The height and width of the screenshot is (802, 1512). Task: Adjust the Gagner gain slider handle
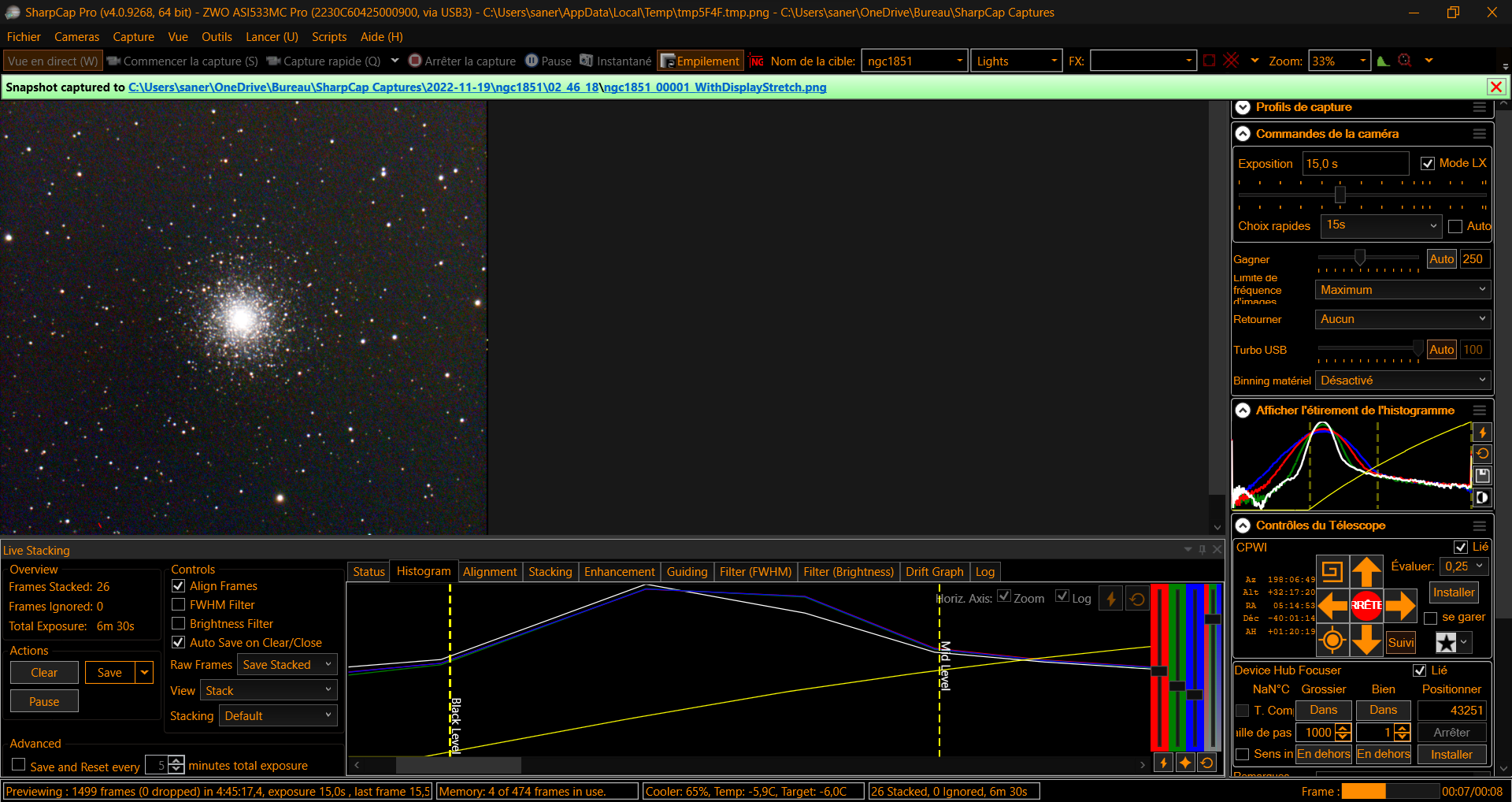[x=1359, y=258]
